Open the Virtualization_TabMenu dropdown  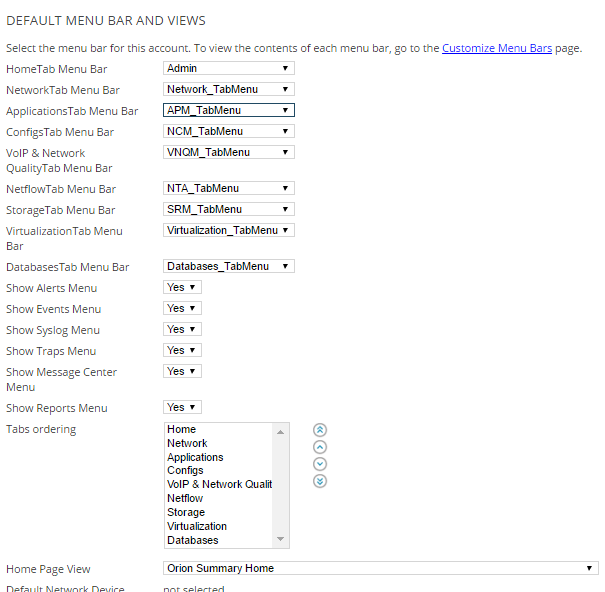[229, 230]
